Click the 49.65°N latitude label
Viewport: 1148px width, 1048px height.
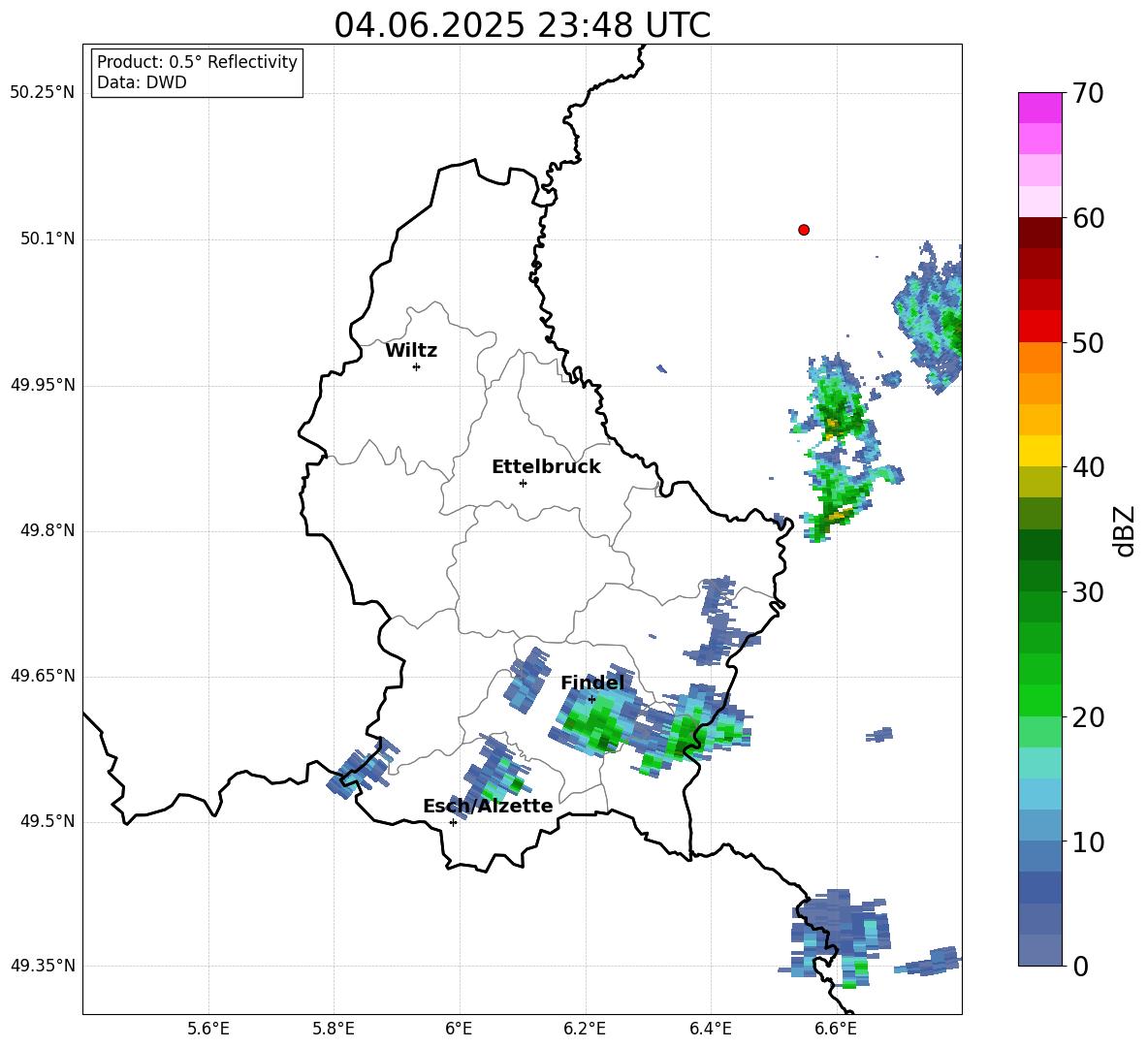coord(43,676)
